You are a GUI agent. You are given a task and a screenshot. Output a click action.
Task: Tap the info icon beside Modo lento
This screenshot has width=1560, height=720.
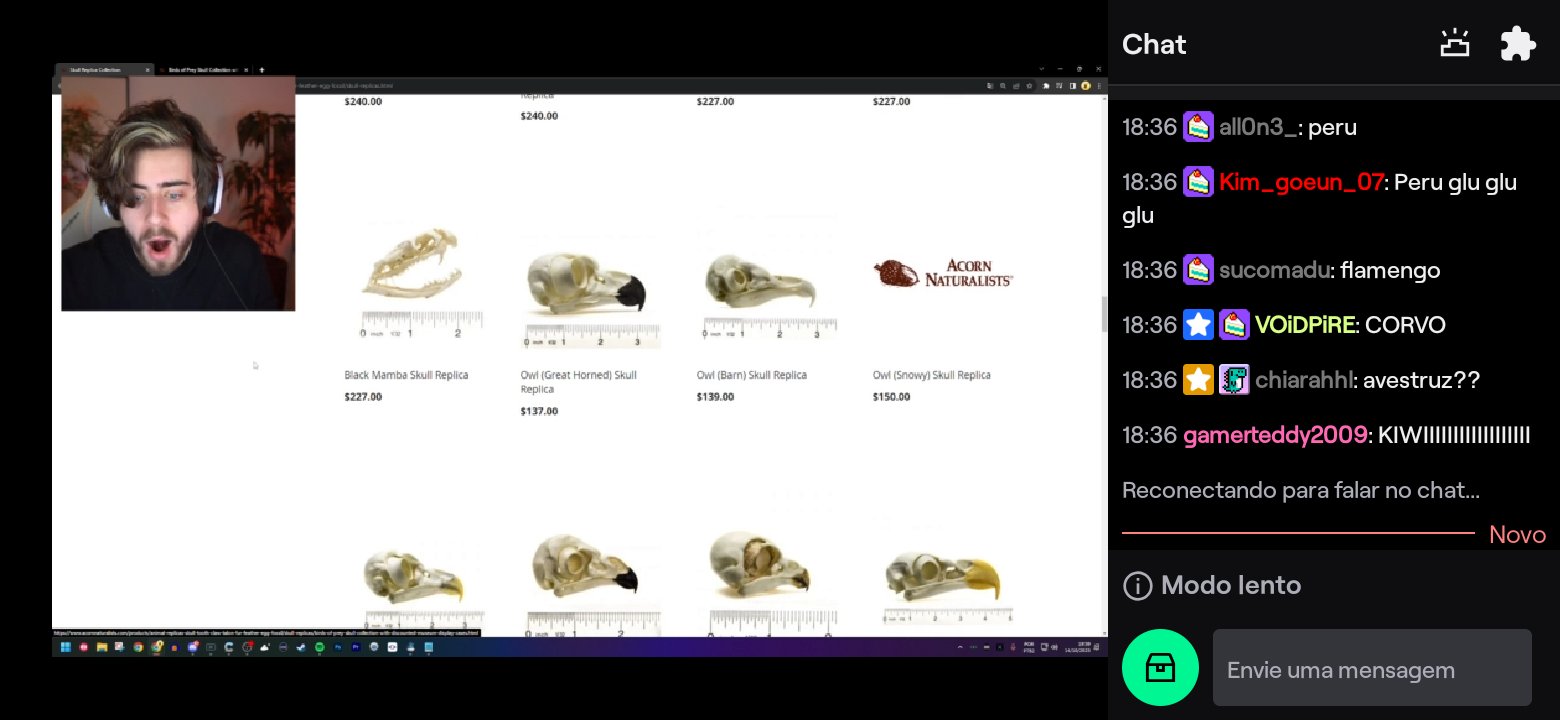(1137, 585)
